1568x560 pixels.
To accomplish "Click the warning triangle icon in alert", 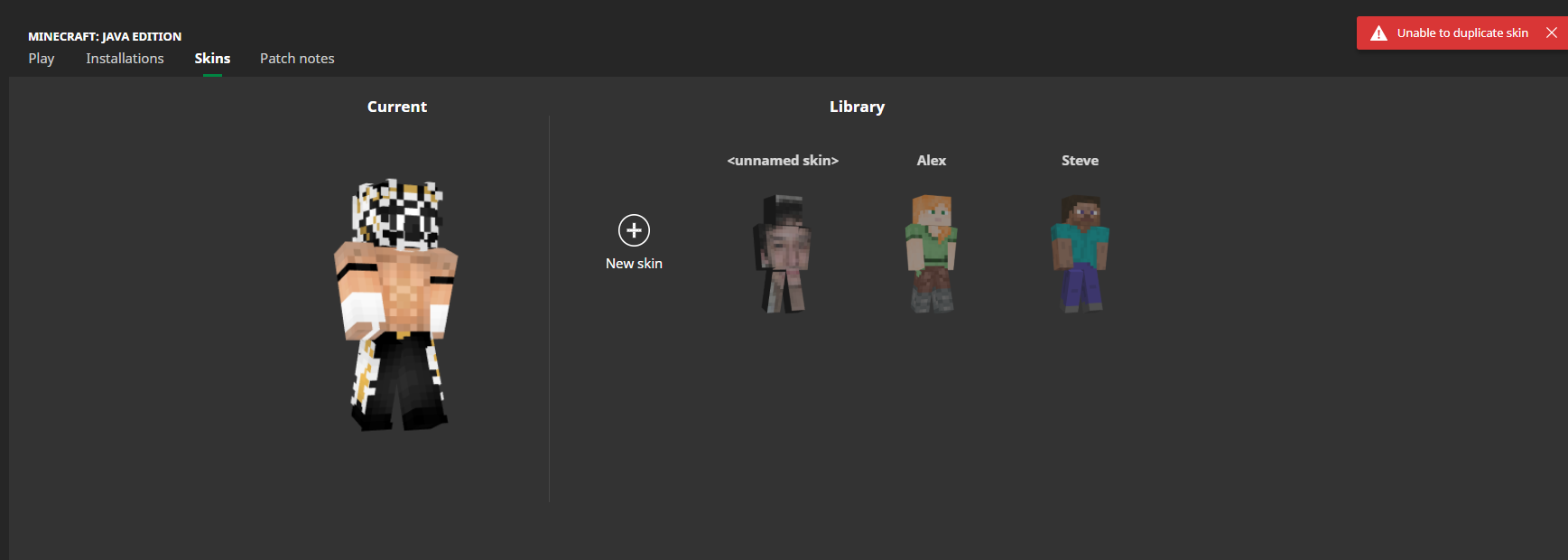I will click(x=1378, y=33).
